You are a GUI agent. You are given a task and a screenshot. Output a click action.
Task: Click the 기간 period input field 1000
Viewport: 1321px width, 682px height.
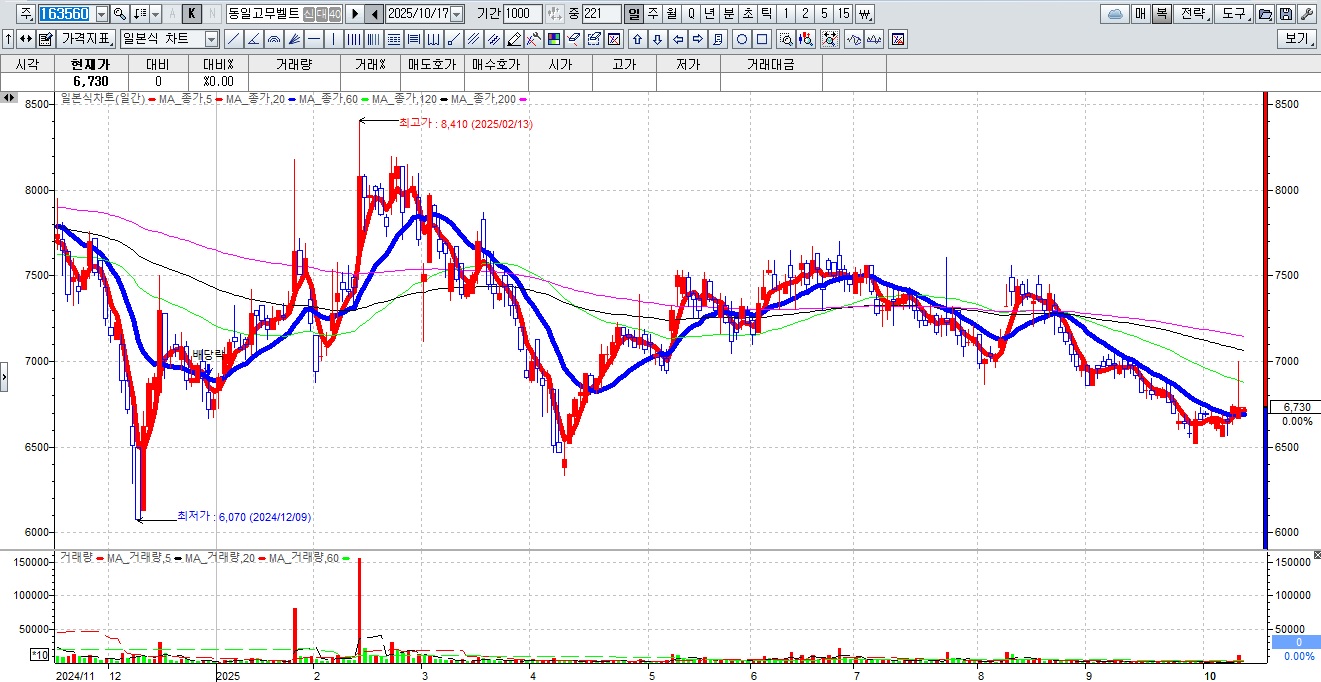point(523,14)
